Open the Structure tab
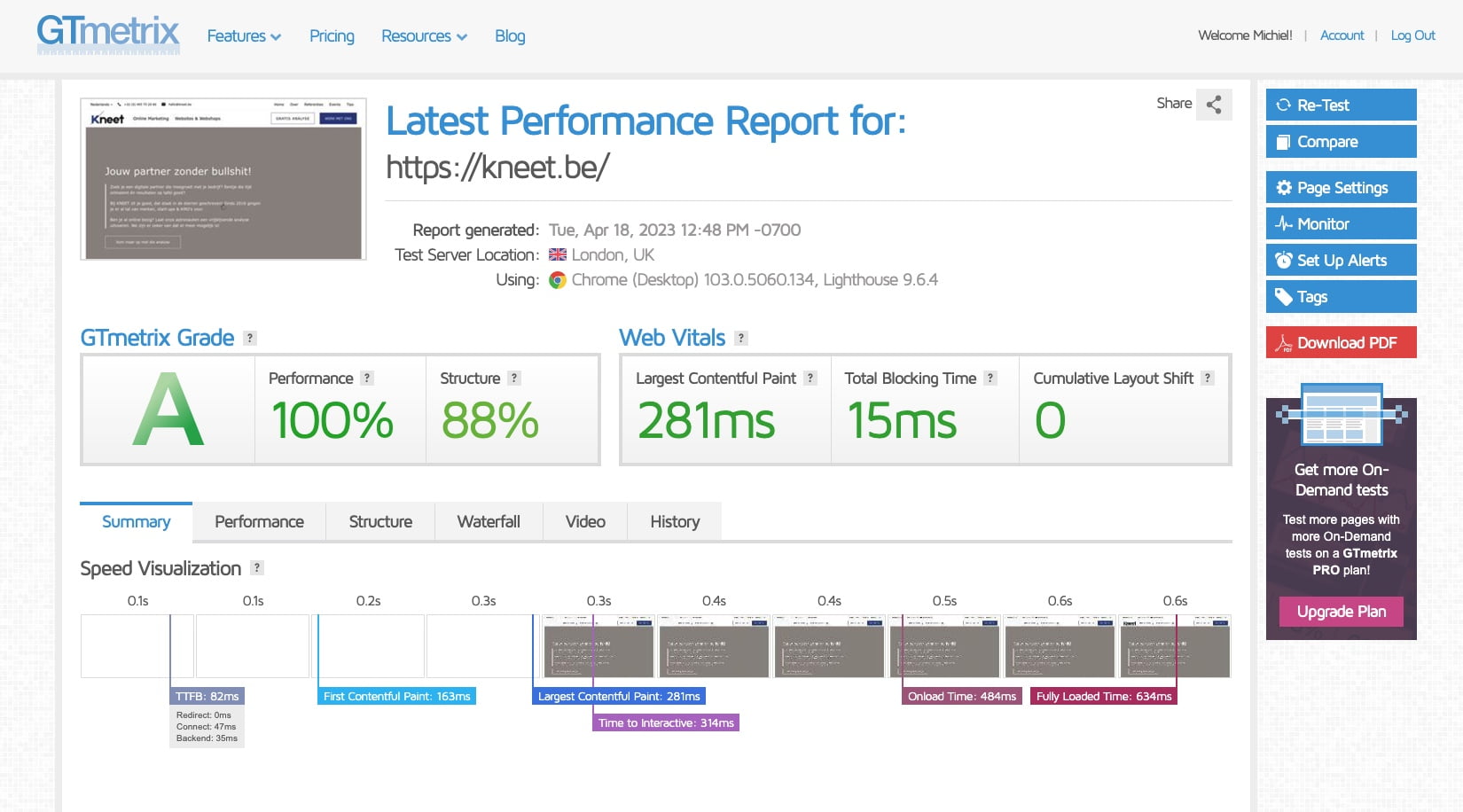This screenshot has height=812, width=1463. pos(380,522)
